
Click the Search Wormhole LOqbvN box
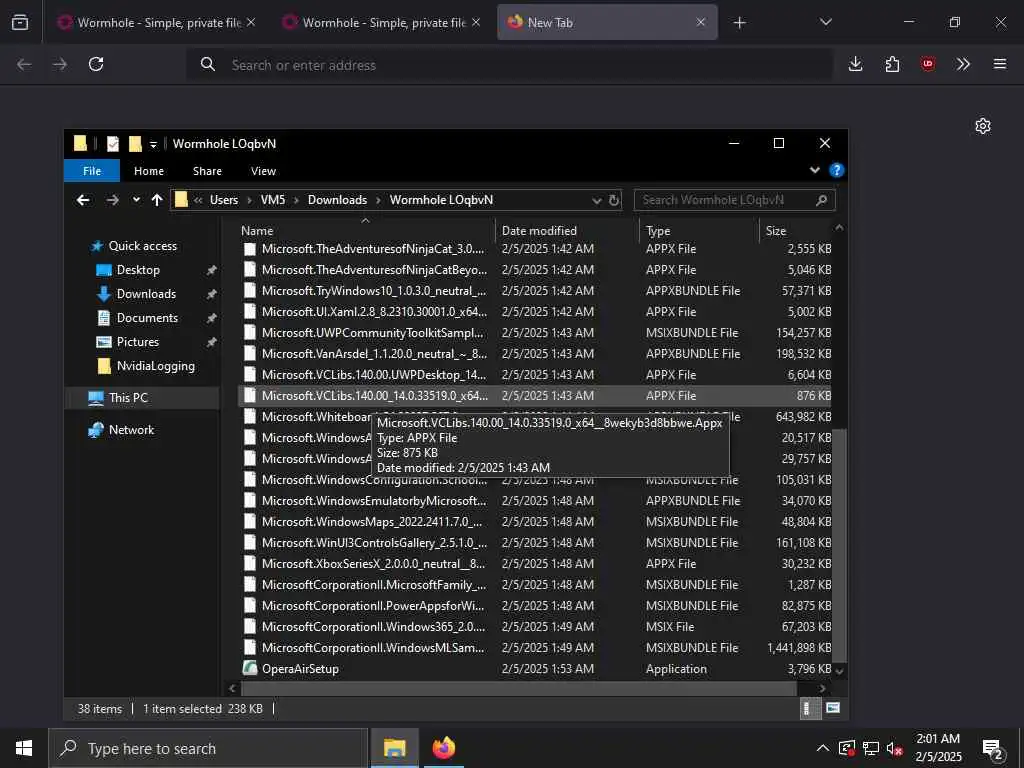coord(734,200)
